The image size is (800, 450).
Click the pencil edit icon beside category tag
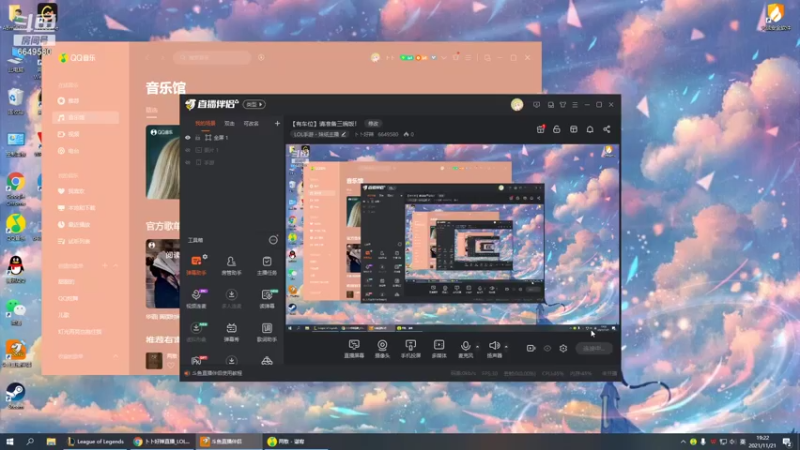pos(343,134)
